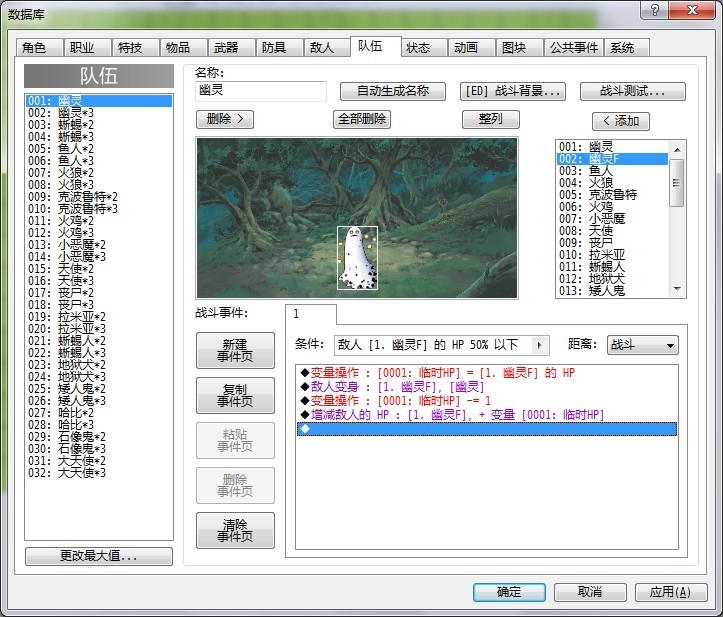Image resolution: width=723 pixels, height=617 pixels.
Task: Select troop 004: 蜥蜴*3
Action: coord(99,137)
